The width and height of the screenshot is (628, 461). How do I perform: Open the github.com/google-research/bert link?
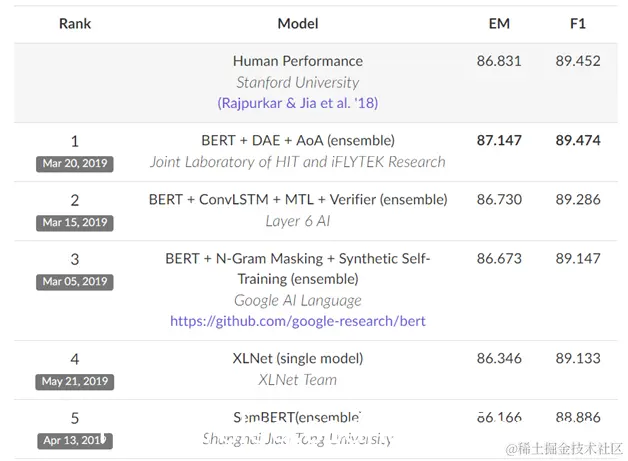(298, 321)
